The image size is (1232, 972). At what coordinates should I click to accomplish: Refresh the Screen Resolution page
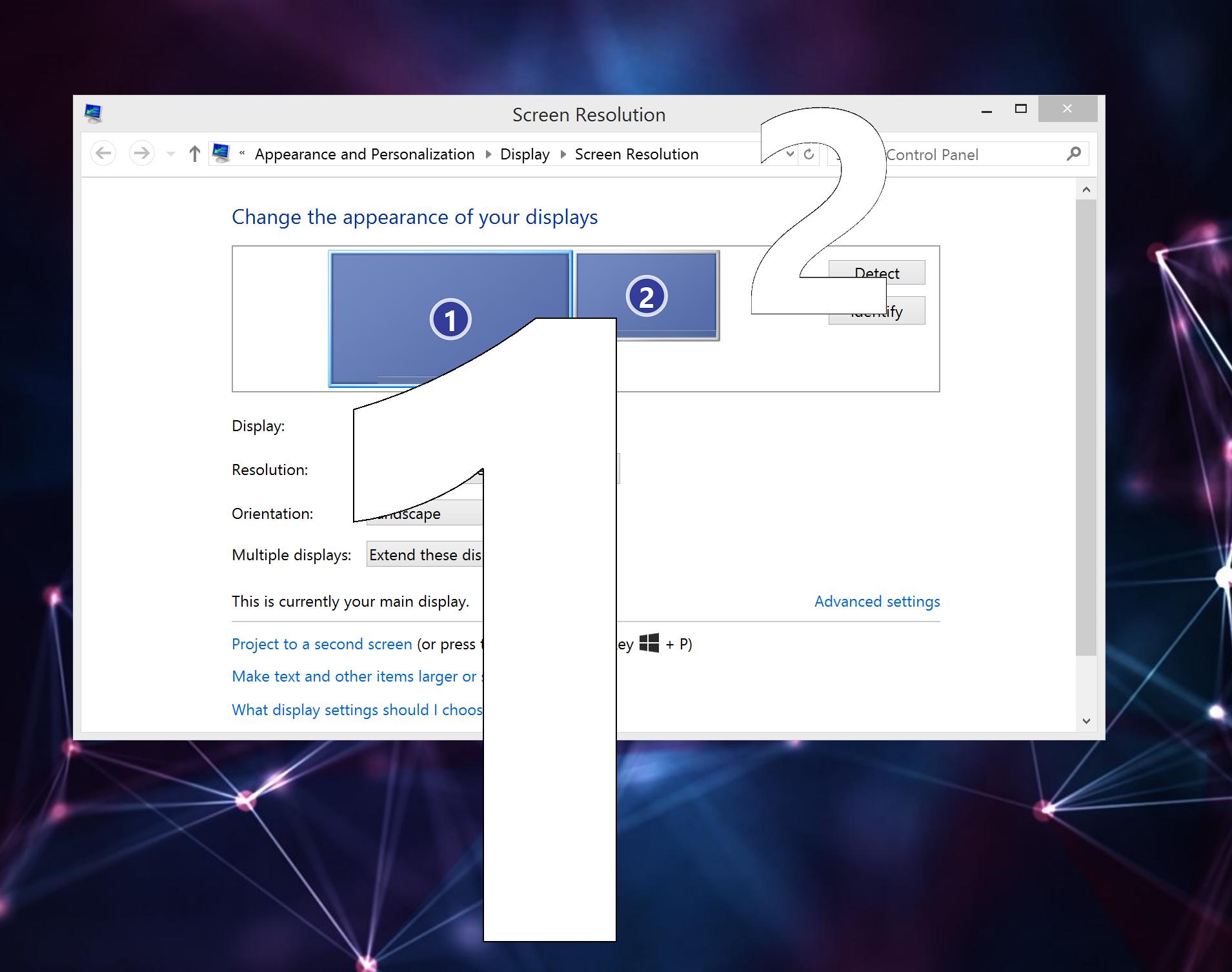[x=809, y=154]
